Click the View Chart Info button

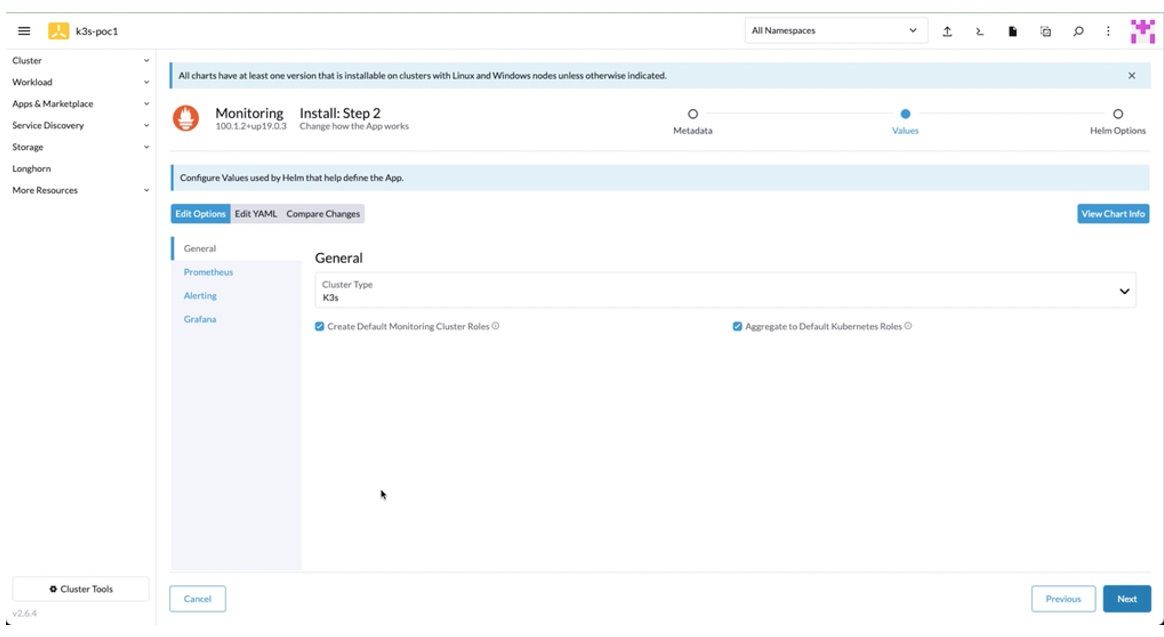click(x=1112, y=214)
